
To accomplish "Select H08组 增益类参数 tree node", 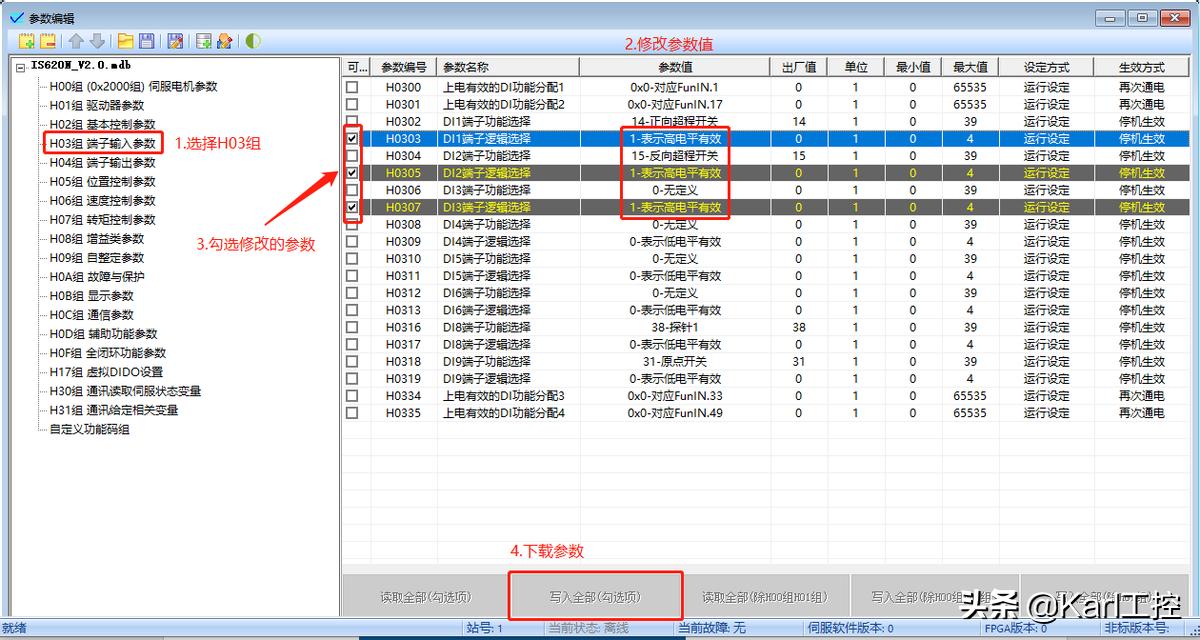I will tap(97, 238).
